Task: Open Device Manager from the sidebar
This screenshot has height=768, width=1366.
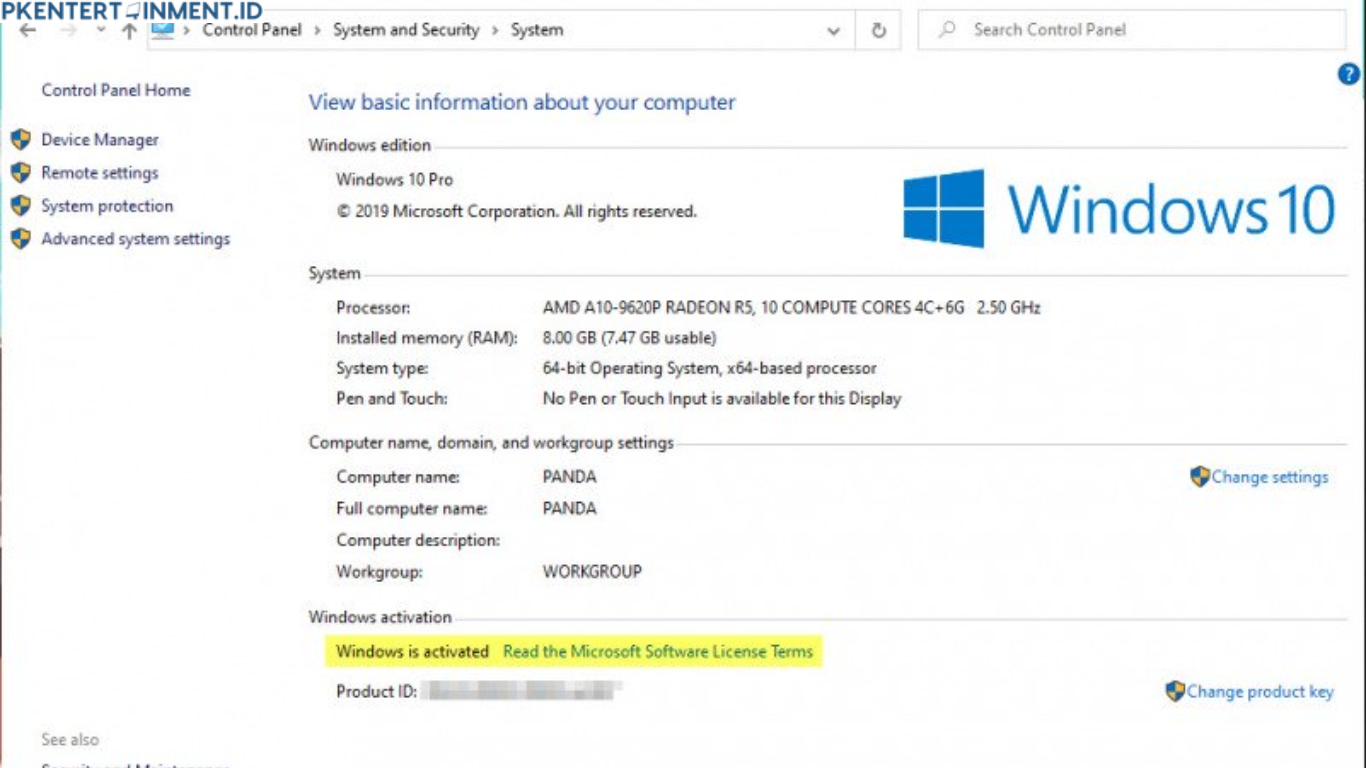Action: 99,140
